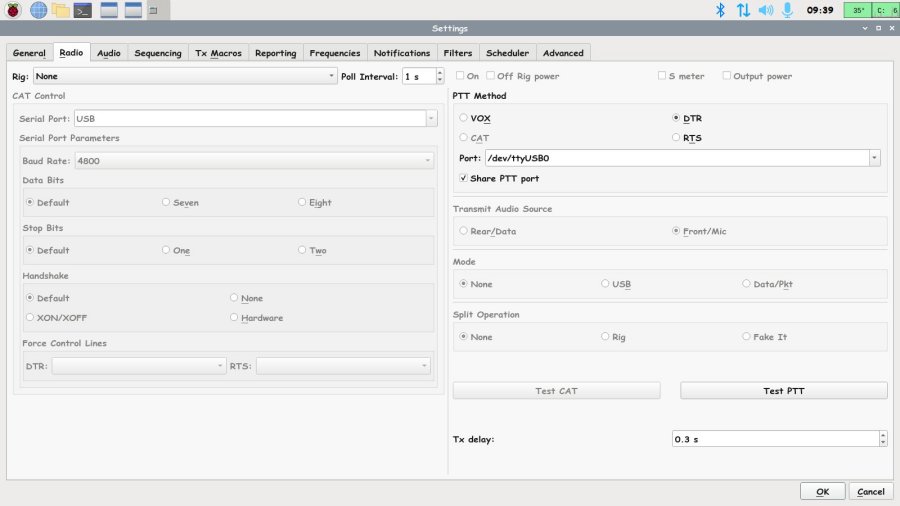Open the Frequencies tab

[335, 53]
